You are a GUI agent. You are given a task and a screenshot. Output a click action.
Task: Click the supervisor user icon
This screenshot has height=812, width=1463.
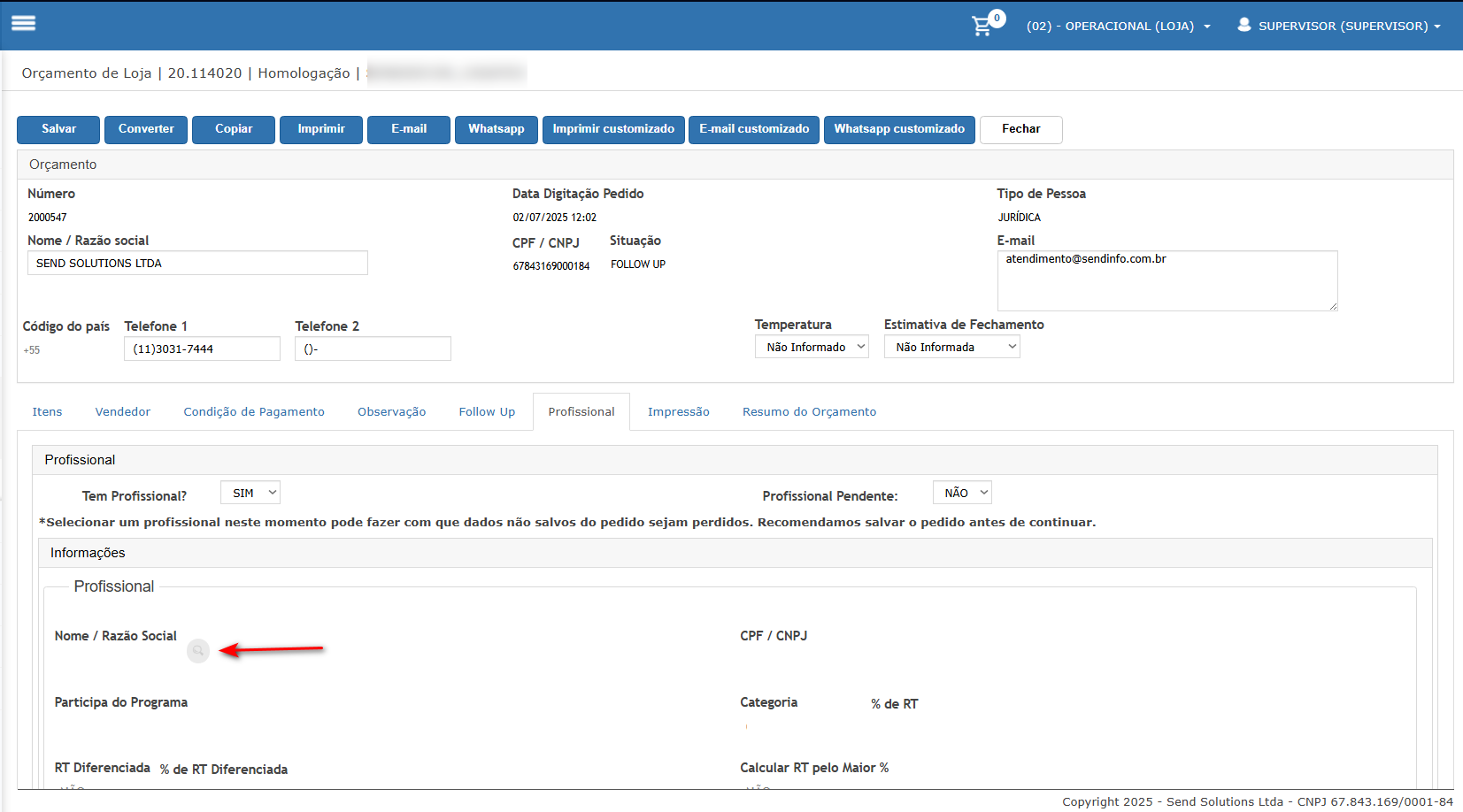click(1244, 25)
